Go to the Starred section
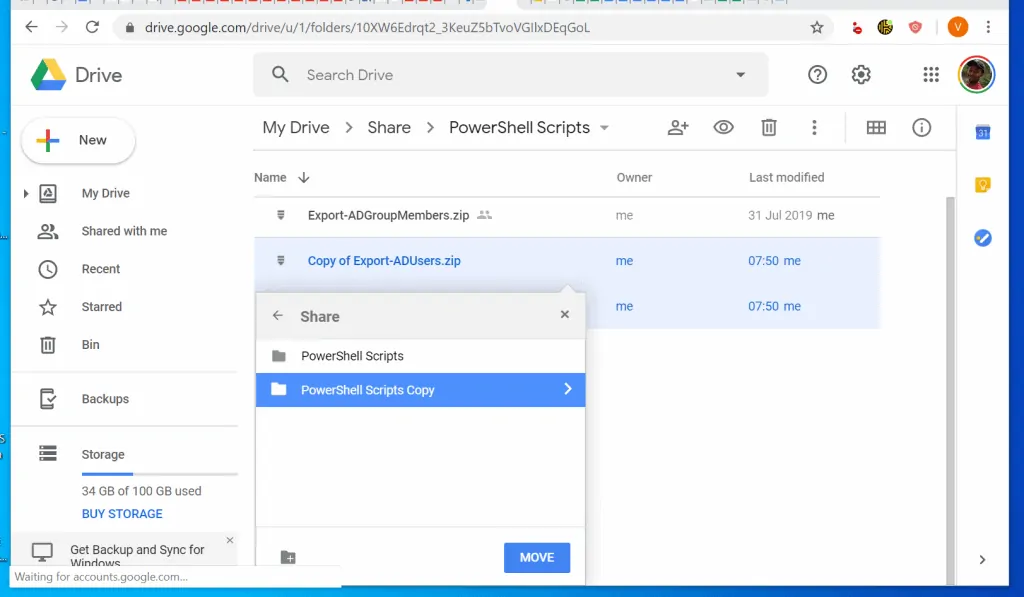The height and width of the screenshot is (597, 1024). (101, 307)
